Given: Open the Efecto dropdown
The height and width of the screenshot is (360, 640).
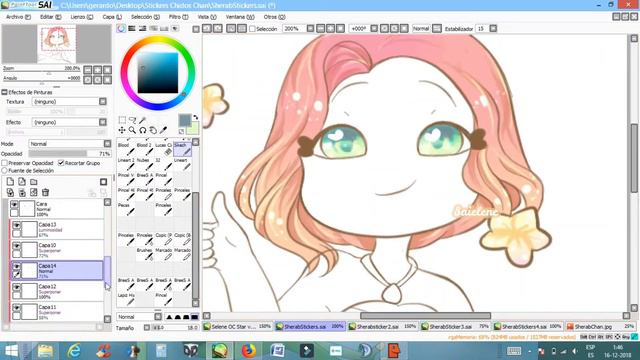Looking at the screenshot, I should [103, 122].
